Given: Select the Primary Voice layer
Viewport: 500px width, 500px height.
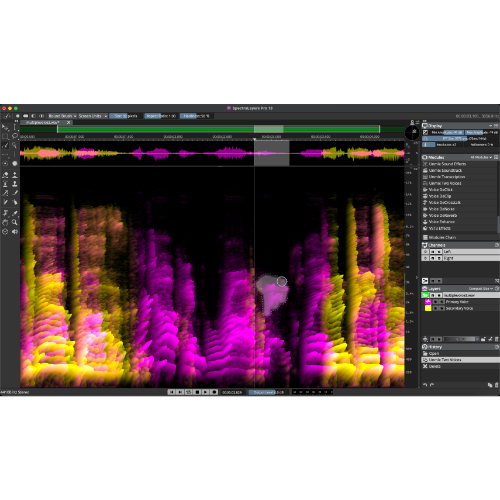Looking at the screenshot, I should pos(457,302).
